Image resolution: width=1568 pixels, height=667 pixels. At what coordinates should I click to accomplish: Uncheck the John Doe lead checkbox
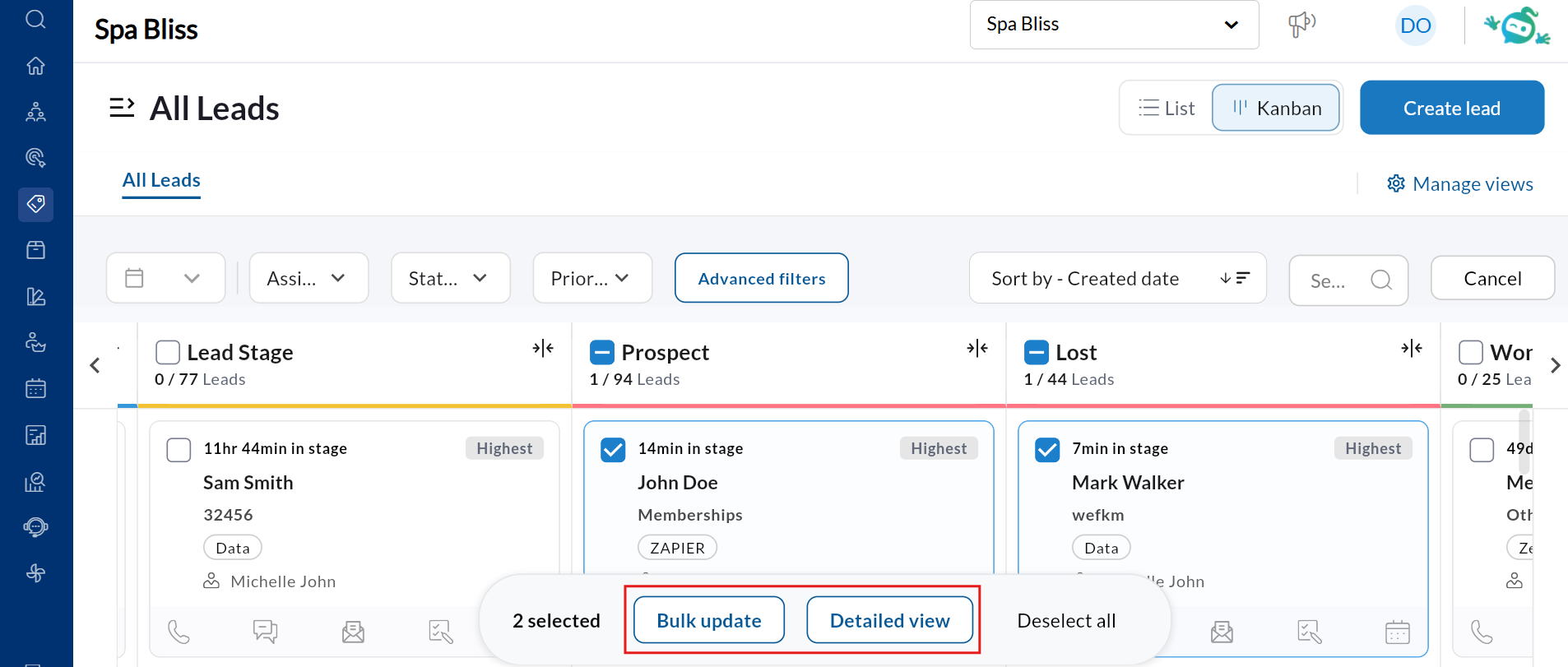[613, 450]
